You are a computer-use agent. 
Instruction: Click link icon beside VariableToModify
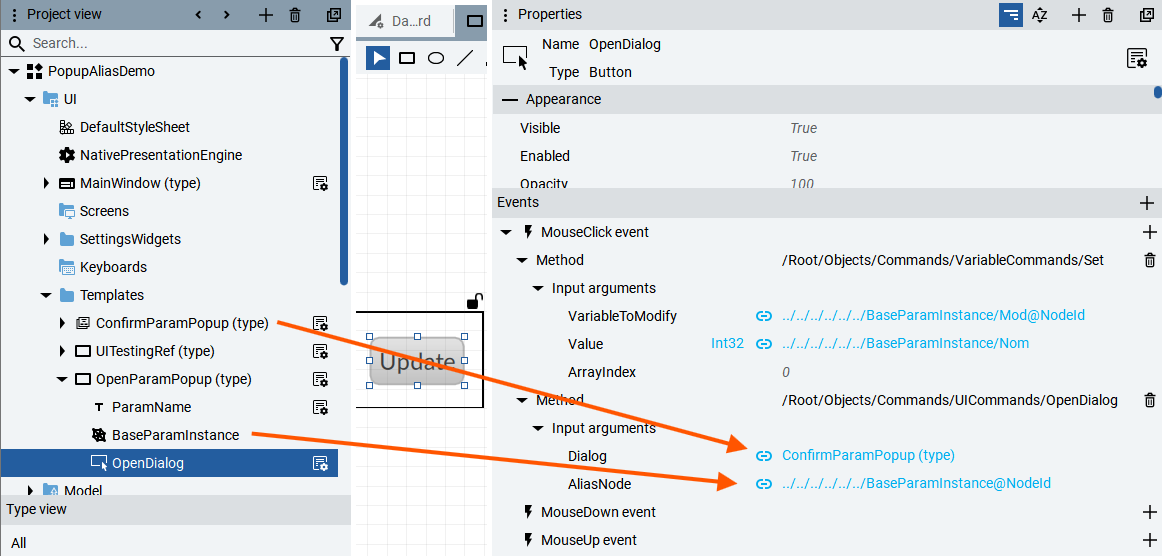click(763, 317)
